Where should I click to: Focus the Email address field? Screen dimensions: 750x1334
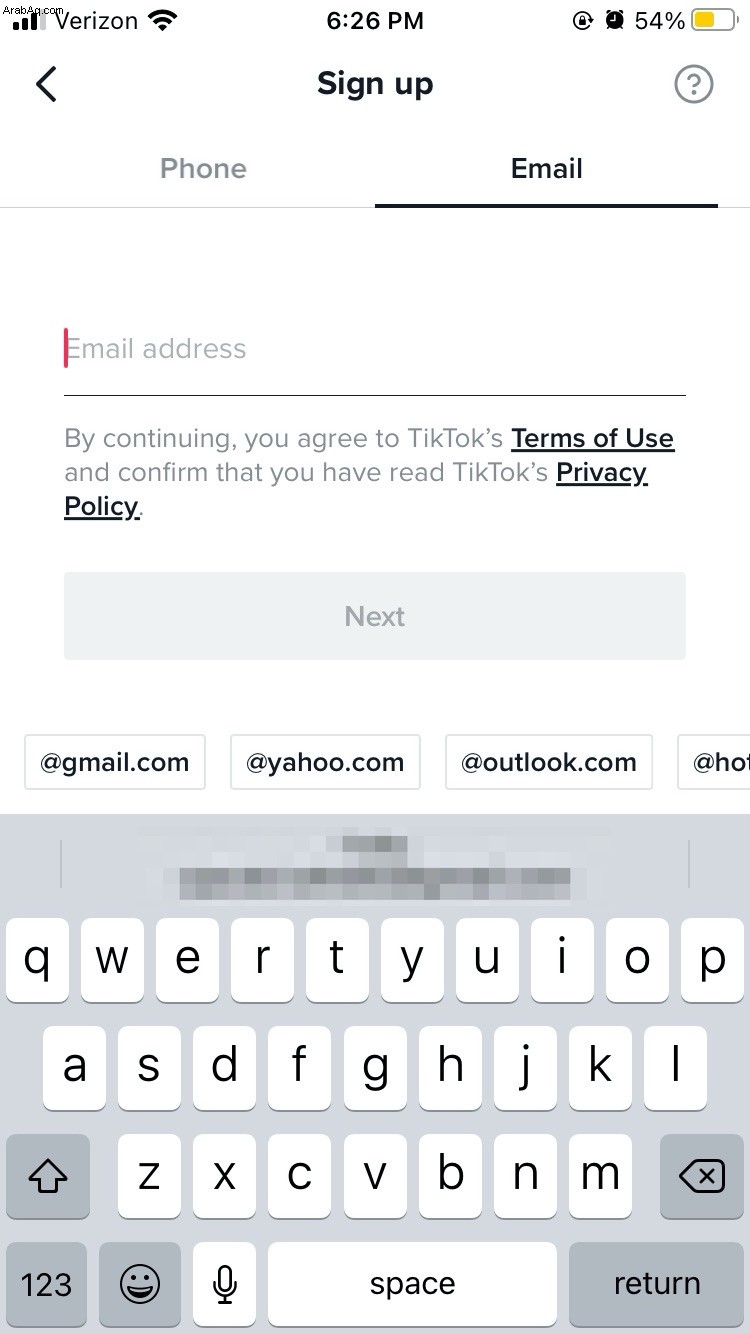click(x=375, y=349)
